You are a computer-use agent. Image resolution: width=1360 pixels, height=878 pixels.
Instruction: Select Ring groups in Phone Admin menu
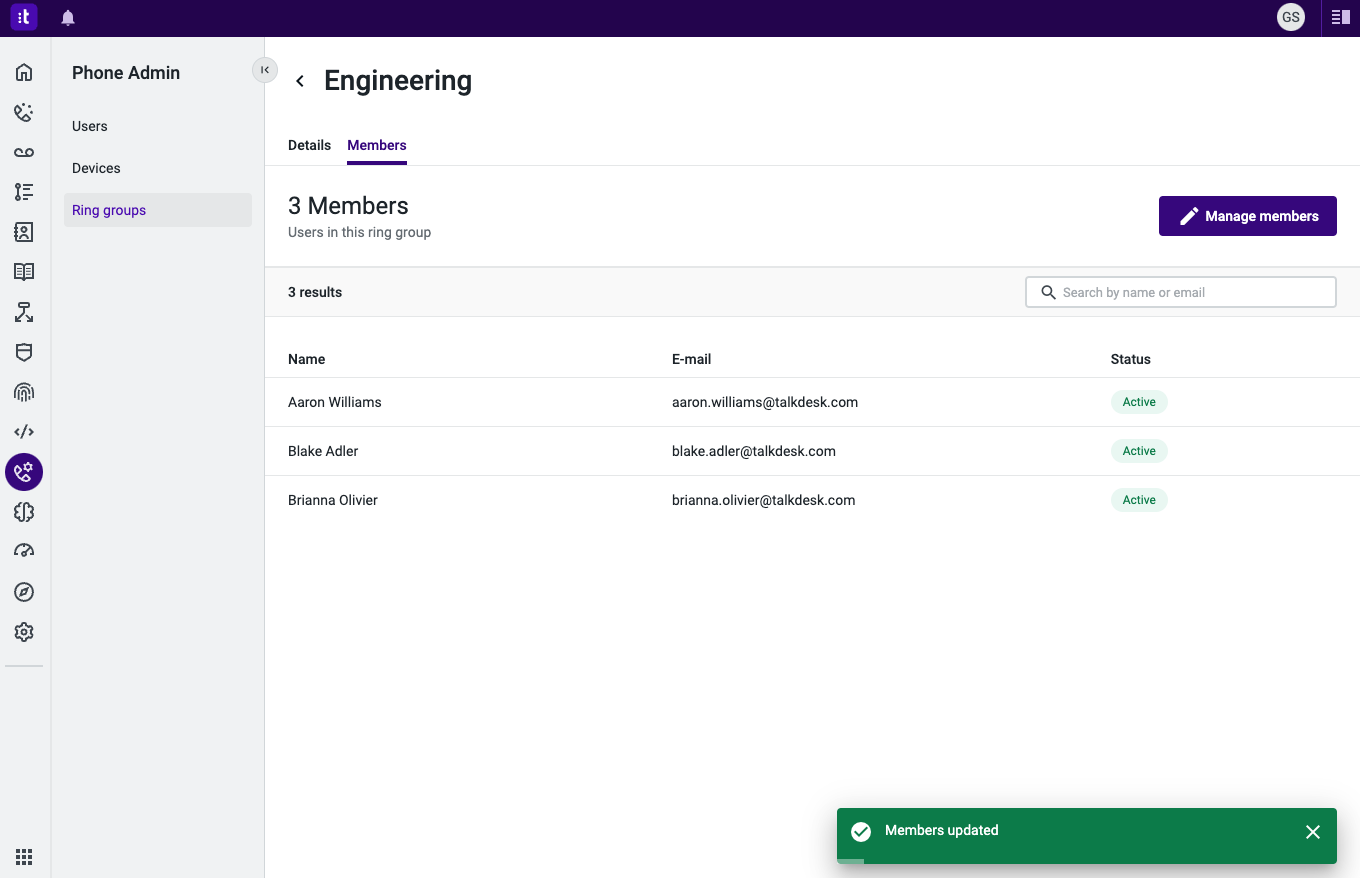(158, 210)
